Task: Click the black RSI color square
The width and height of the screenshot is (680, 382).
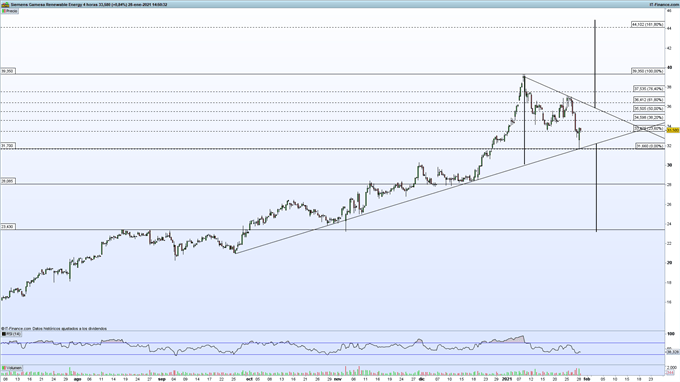Action: pos(4,334)
